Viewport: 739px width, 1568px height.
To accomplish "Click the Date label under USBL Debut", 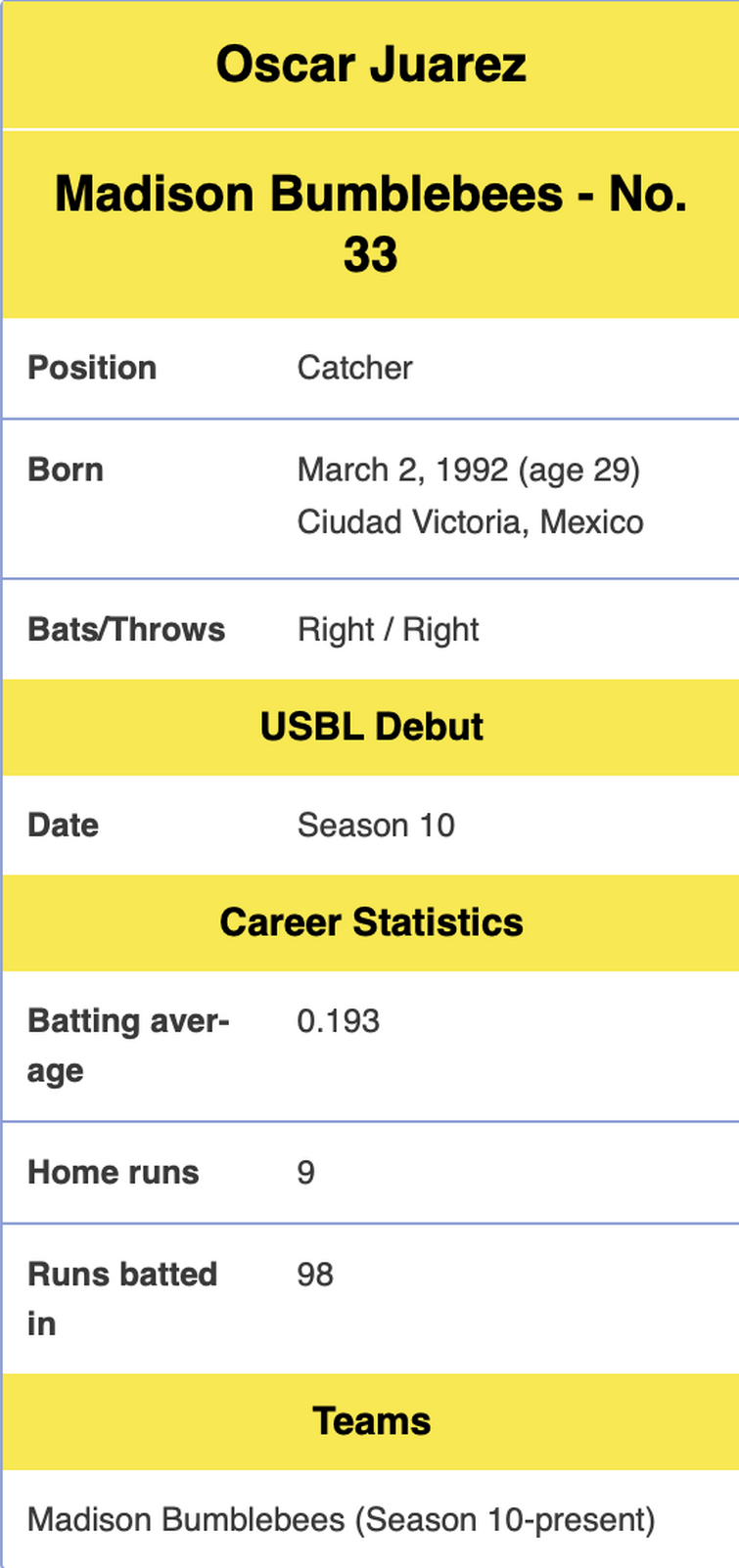I will click(x=63, y=825).
